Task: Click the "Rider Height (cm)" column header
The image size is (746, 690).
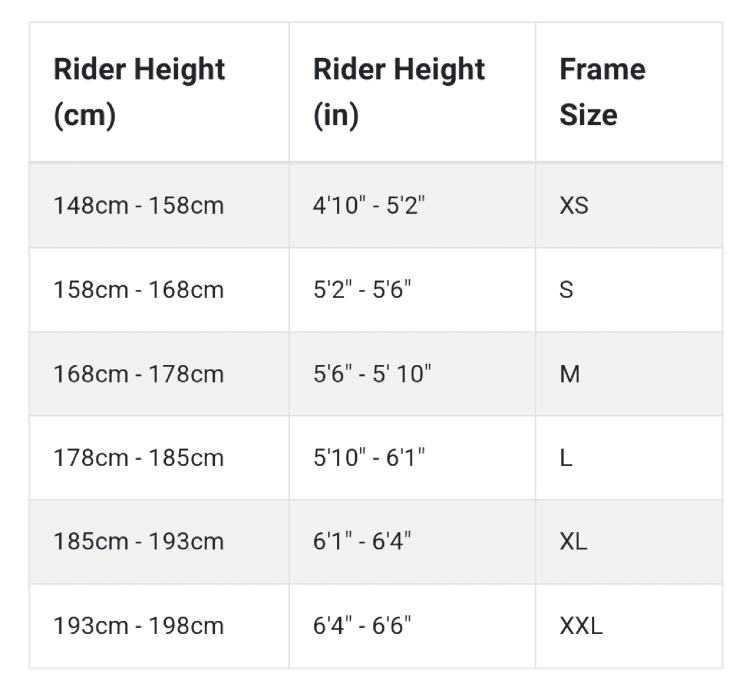Action: (139, 92)
